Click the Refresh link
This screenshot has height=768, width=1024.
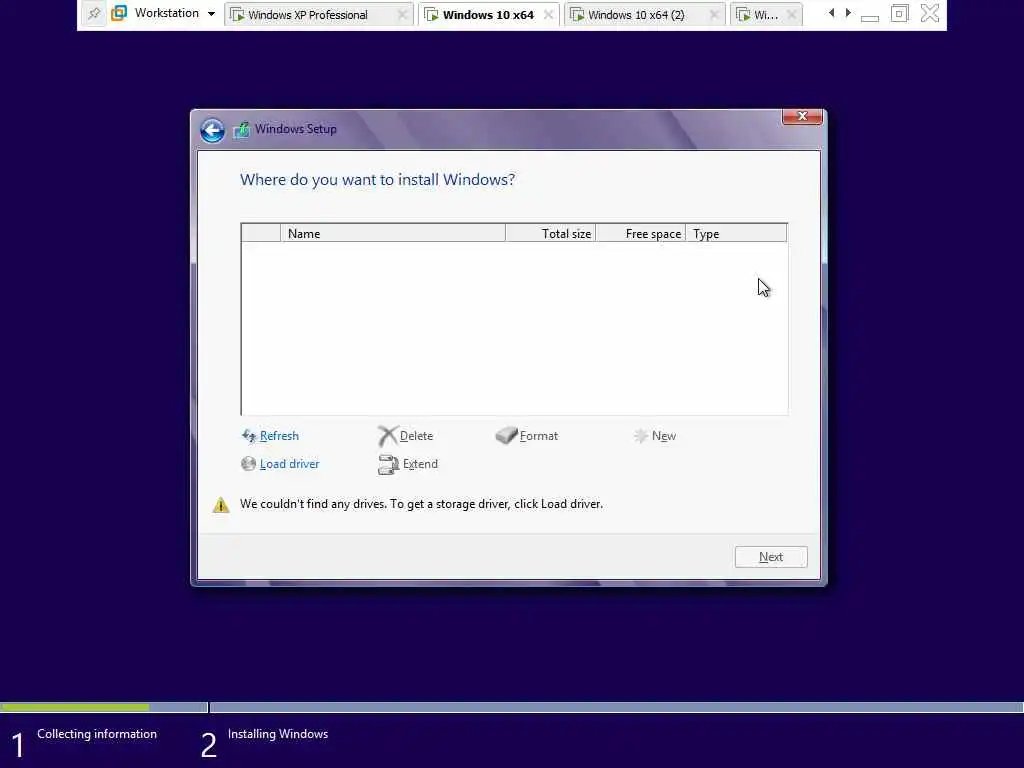pos(279,436)
